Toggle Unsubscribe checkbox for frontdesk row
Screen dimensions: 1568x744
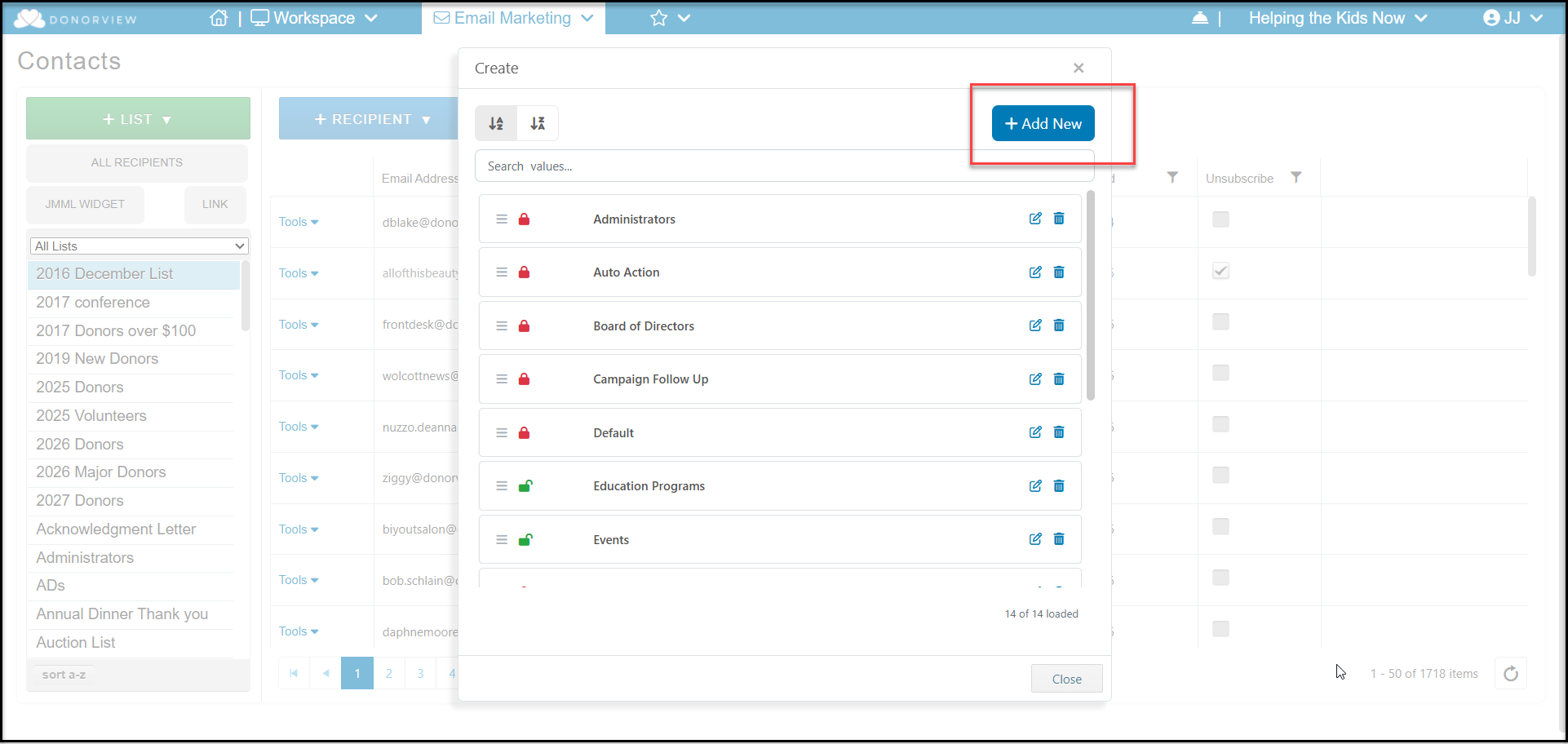coord(1220,322)
